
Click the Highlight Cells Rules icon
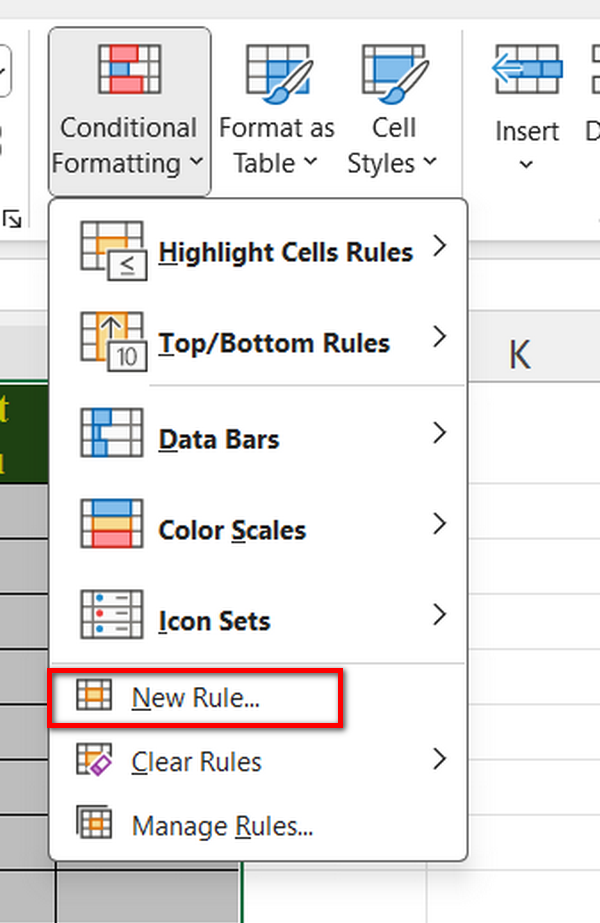click(x=113, y=251)
